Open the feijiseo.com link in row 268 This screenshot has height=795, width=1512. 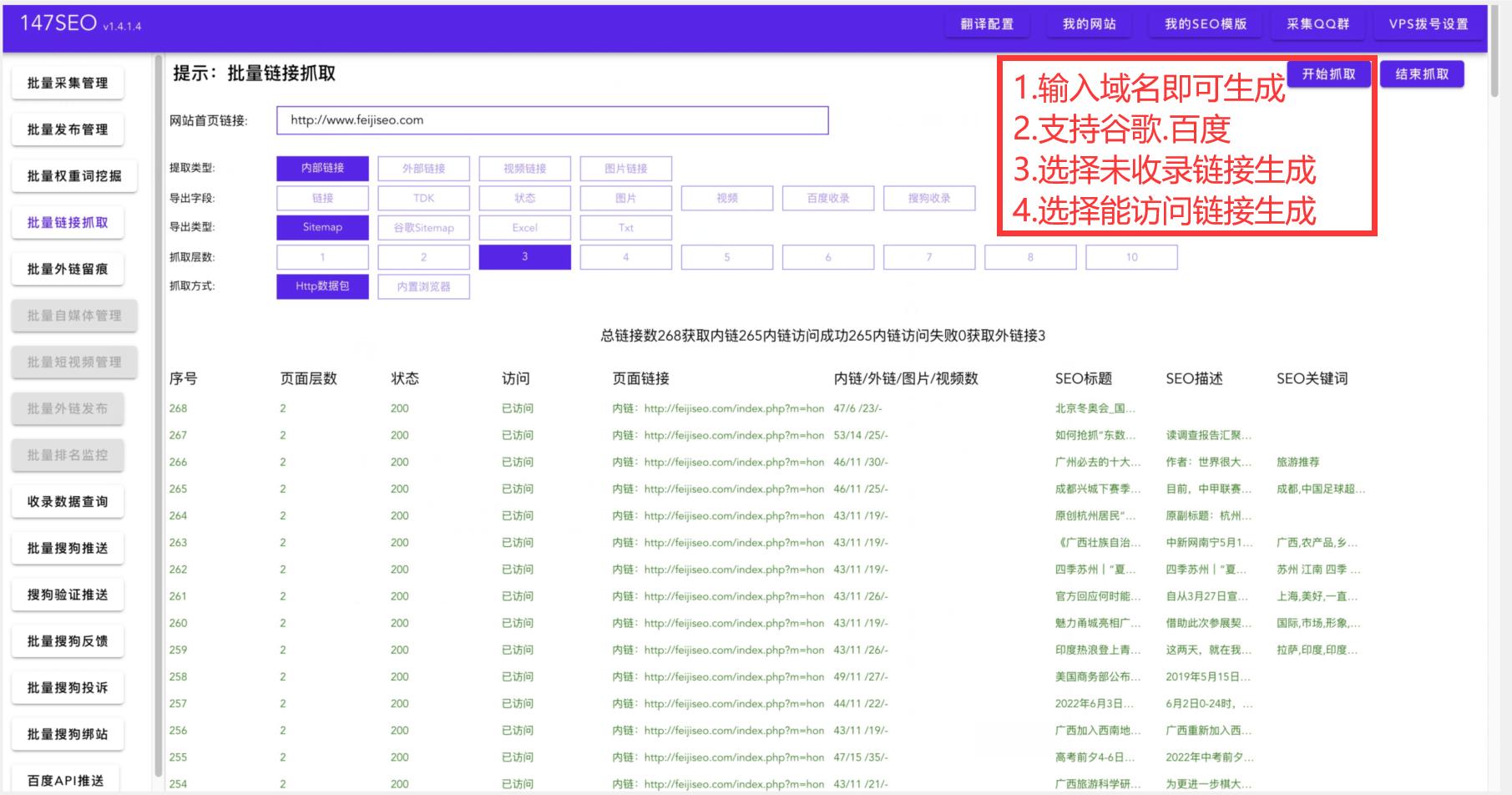tap(729, 408)
